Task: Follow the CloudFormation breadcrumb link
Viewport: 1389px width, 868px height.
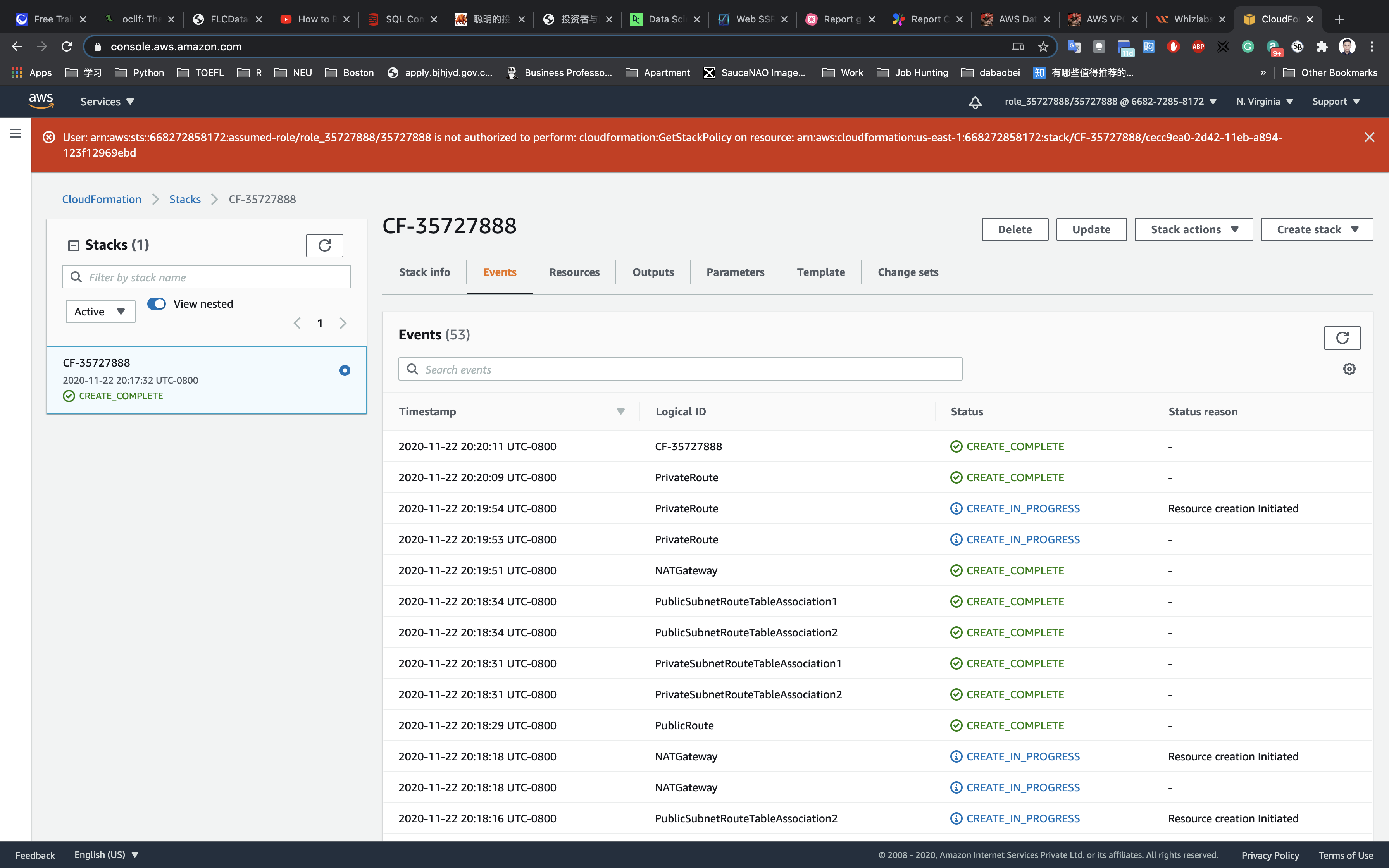Action: click(x=102, y=199)
